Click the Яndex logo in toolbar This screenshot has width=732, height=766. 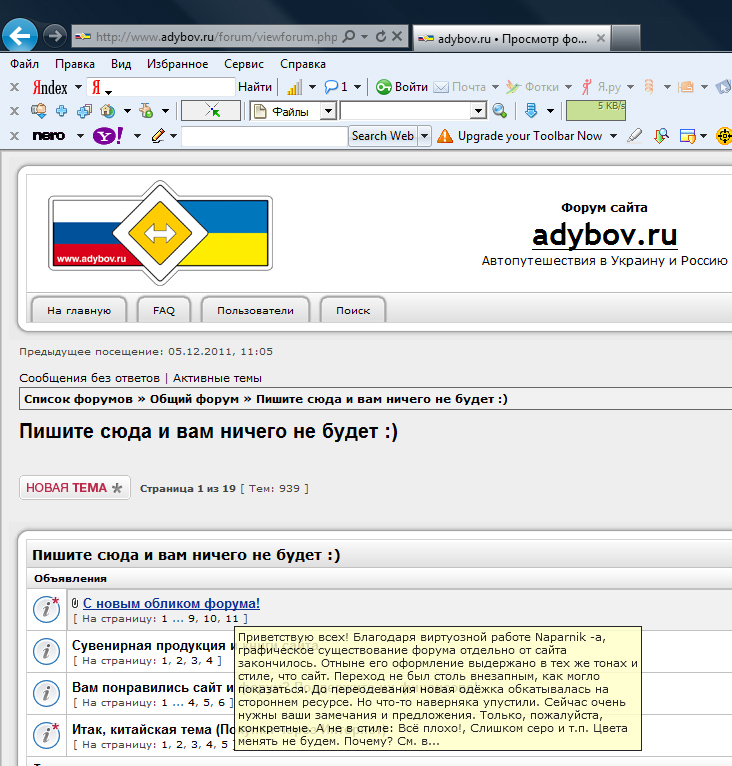click(x=51, y=87)
